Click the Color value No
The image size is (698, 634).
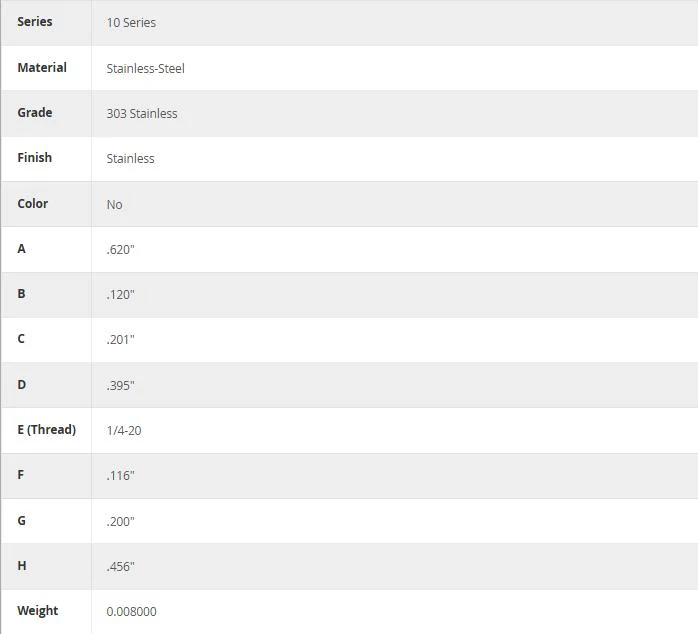114,204
